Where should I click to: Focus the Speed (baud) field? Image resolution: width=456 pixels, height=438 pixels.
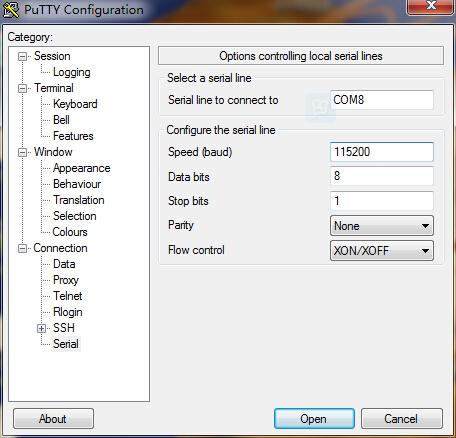pyautogui.click(x=382, y=152)
